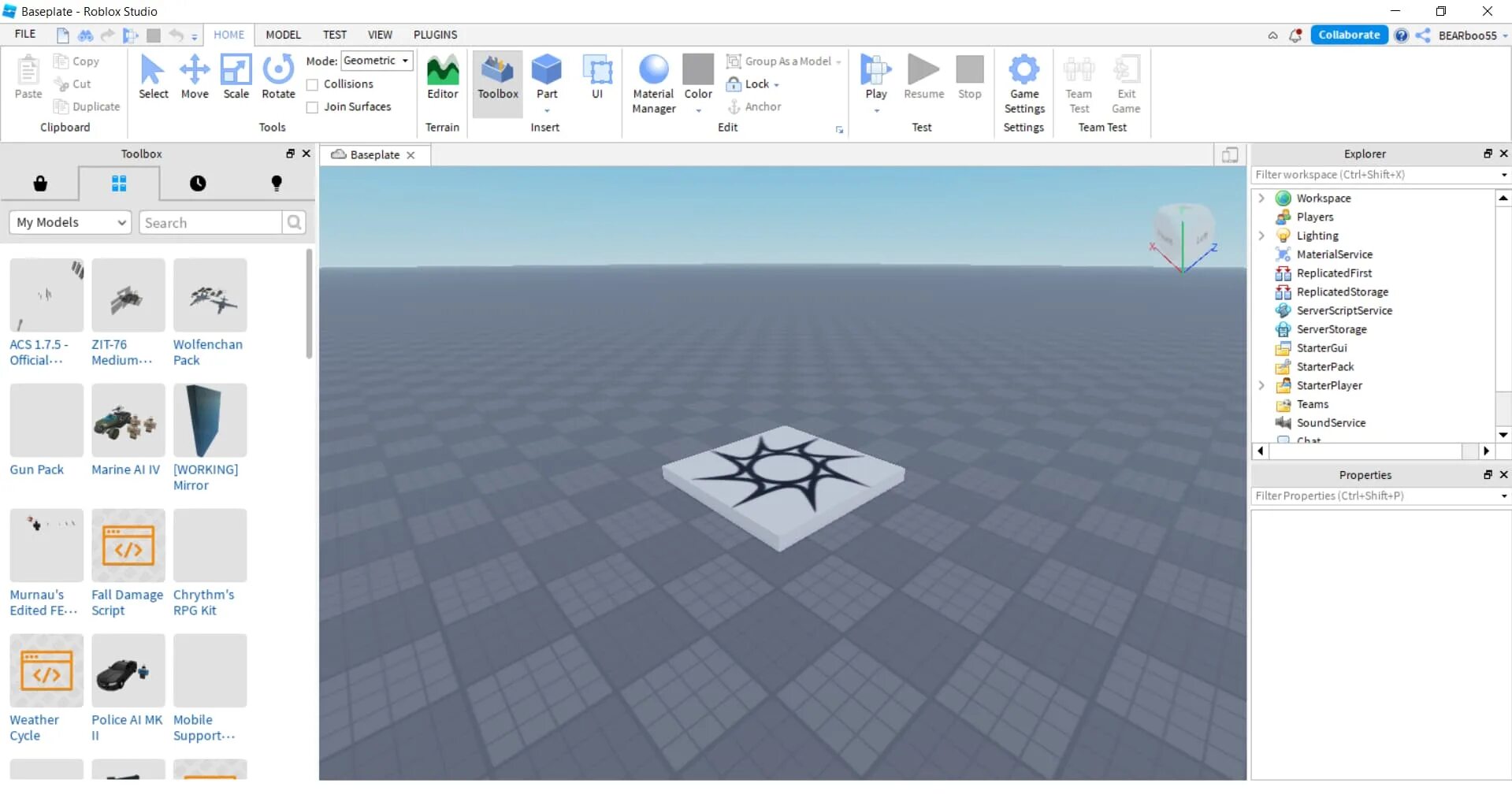
Task: Open the Marketplace tab in Toolbox
Action: (x=40, y=184)
